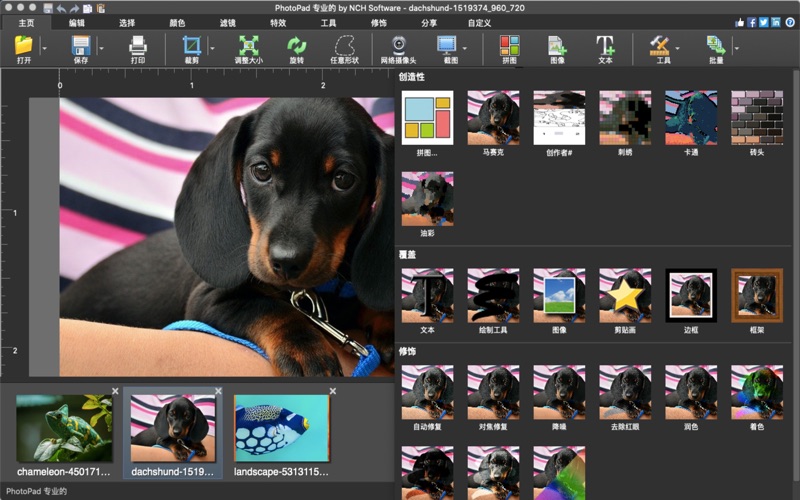Viewport: 800px width, 500px height.
Task: Expand the 保存 (Save) dropdown arrow
Action: click(101, 47)
